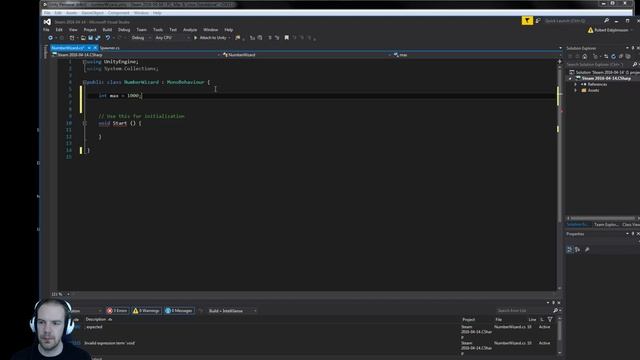Click the Error List filter funnel icon
Viewport: 640px width, 360px height.
550,320
